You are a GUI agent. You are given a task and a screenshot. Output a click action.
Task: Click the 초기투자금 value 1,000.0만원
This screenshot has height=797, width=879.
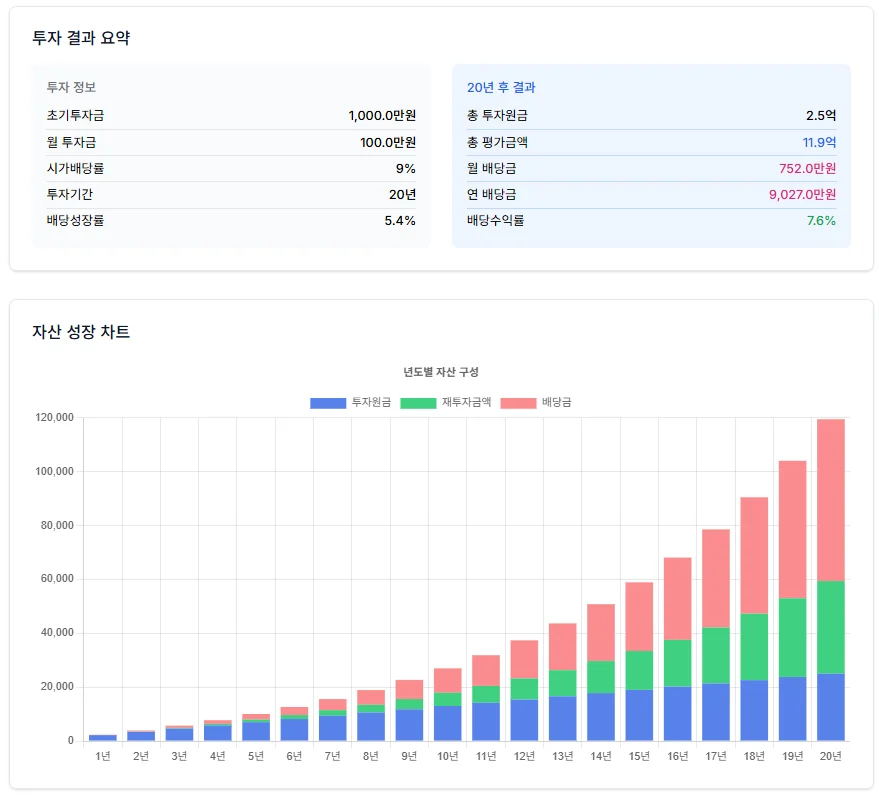[x=382, y=116]
